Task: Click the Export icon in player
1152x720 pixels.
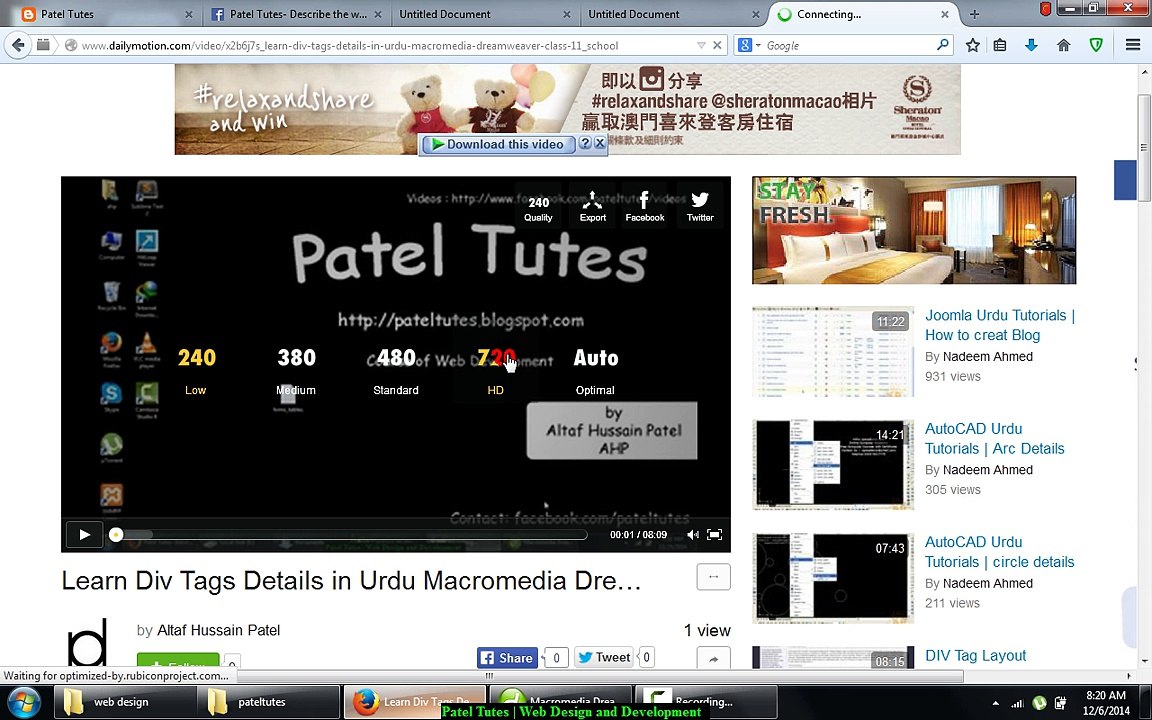Action: point(592,207)
